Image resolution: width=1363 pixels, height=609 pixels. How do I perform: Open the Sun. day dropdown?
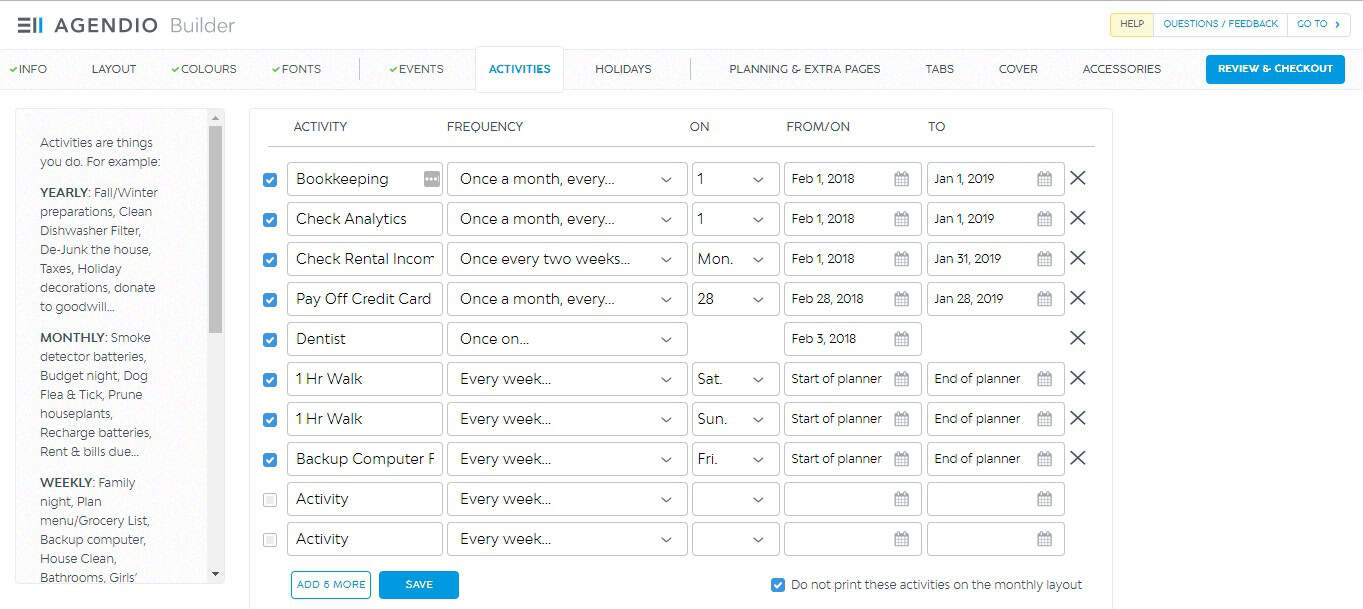tap(735, 419)
